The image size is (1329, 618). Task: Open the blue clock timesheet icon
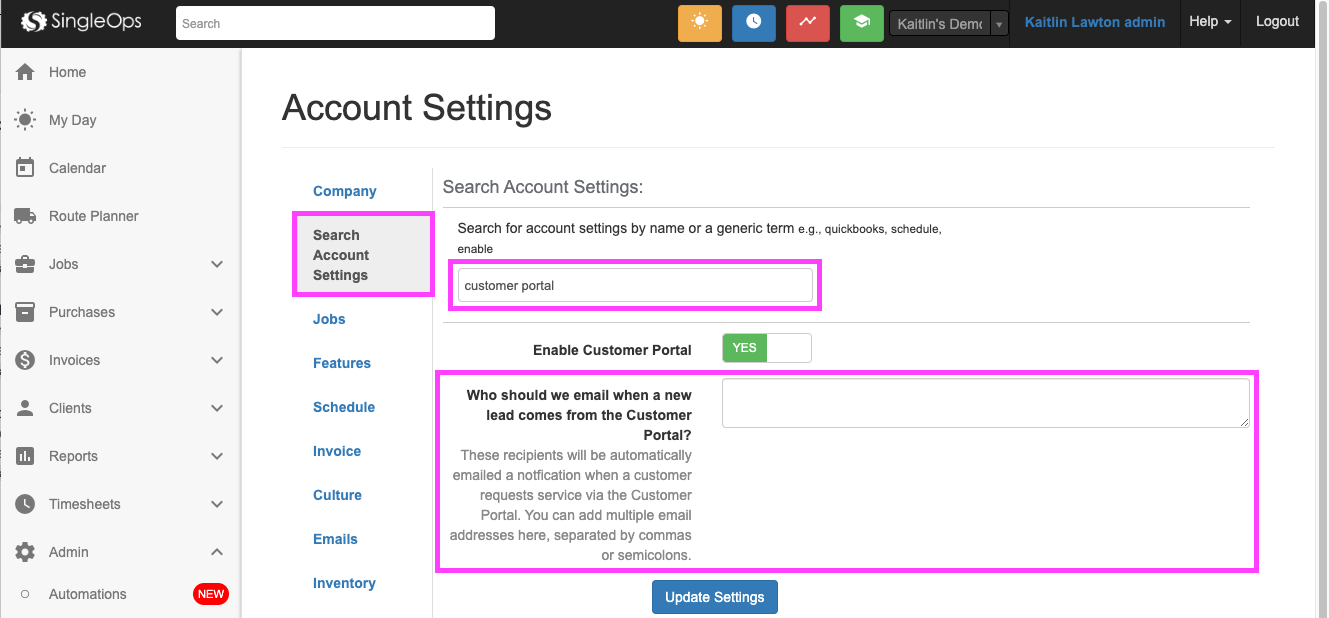pyautogui.click(x=753, y=23)
